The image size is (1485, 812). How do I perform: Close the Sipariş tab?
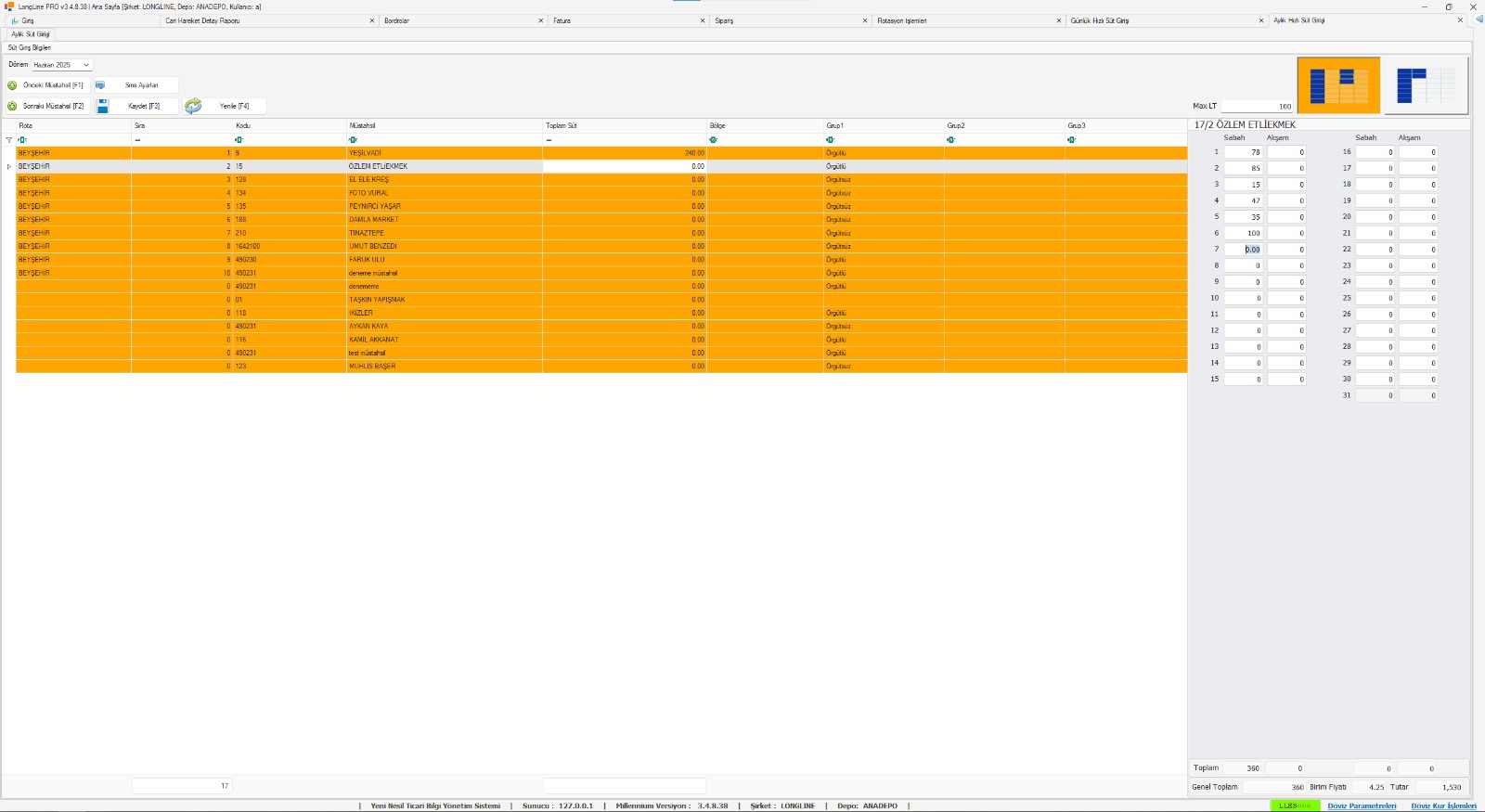[x=865, y=20]
